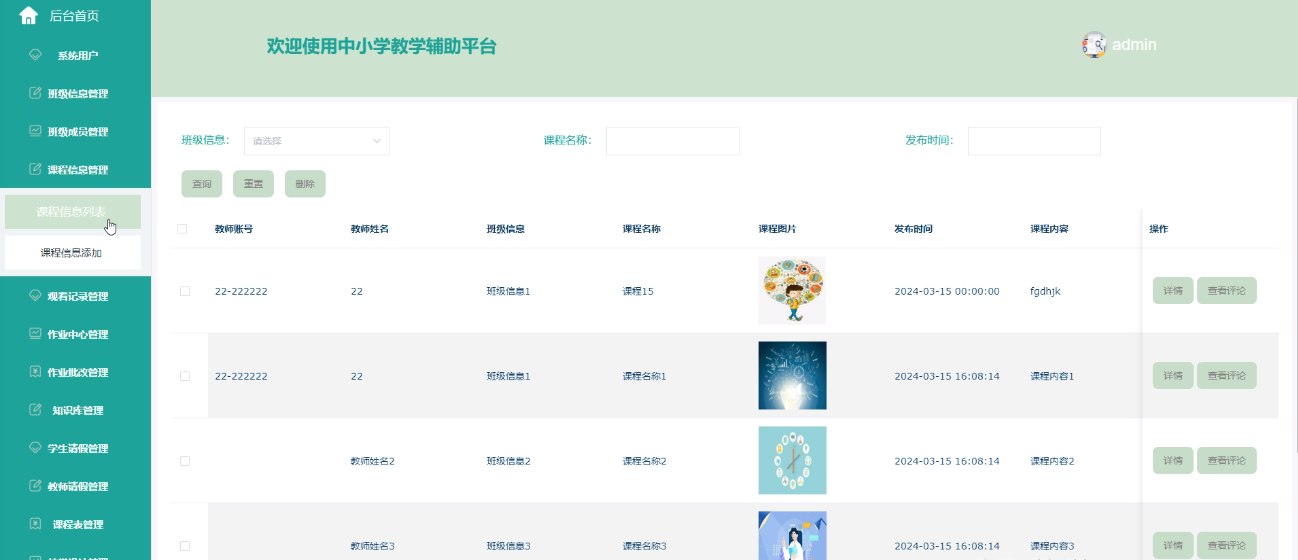Open 详情 for the 课程名称2 row
This screenshot has width=1298, height=560.
point(1173,461)
